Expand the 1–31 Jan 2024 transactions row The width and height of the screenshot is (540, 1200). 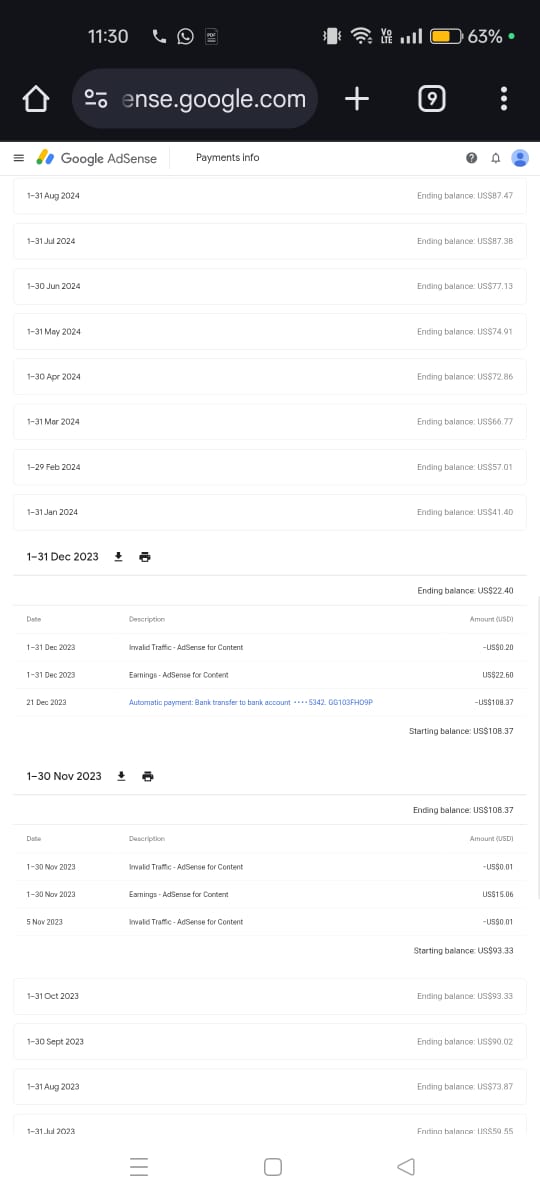[270, 512]
